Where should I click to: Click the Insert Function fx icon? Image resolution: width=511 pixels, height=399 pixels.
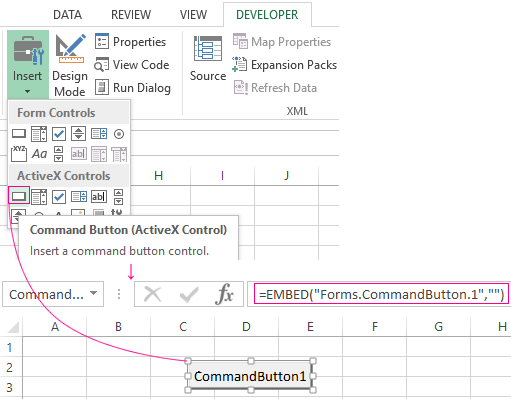(224, 294)
